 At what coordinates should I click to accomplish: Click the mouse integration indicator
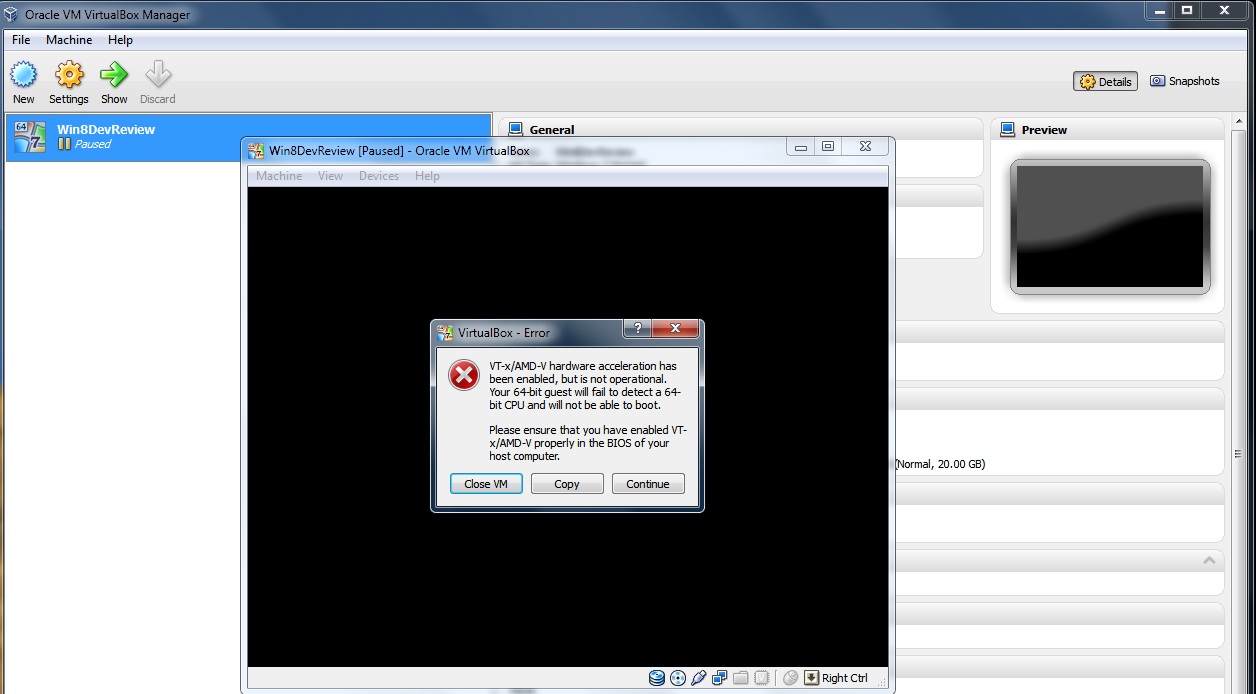click(790, 678)
